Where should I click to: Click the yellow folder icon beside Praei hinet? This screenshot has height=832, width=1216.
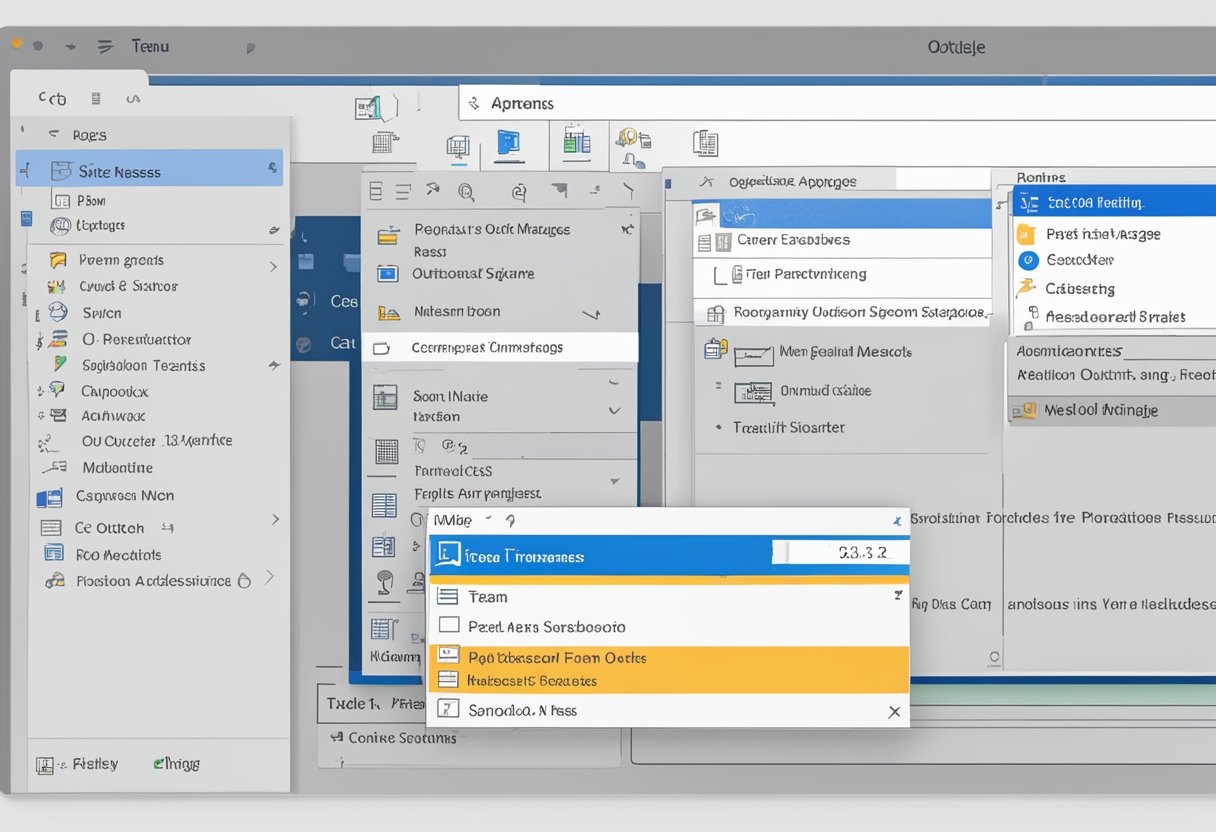pyautogui.click(x=1026, y=234)
